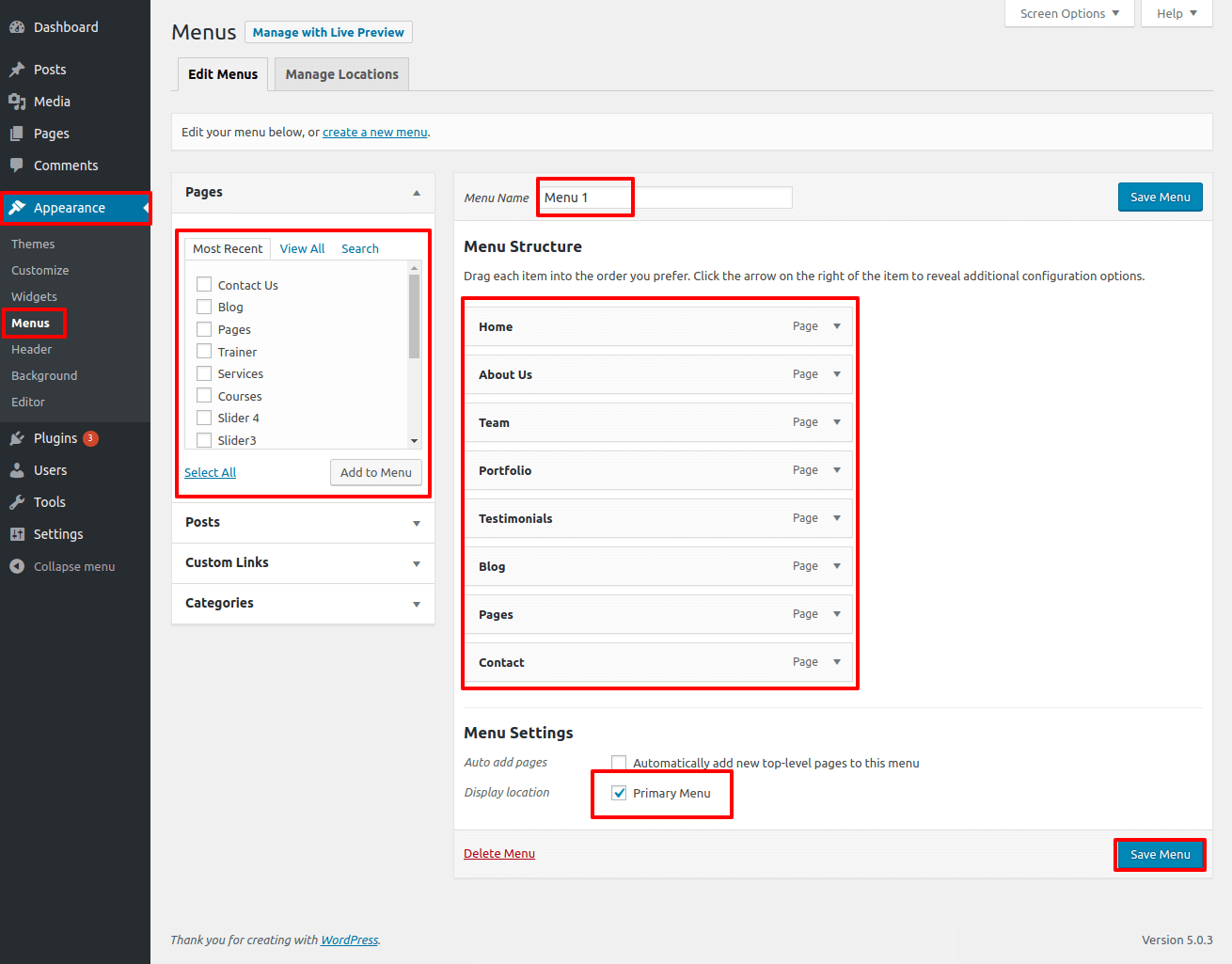Viewport: 1232px width, 964px height.
Task: Click the Users person icon
Action: click(x=17, y=470)
